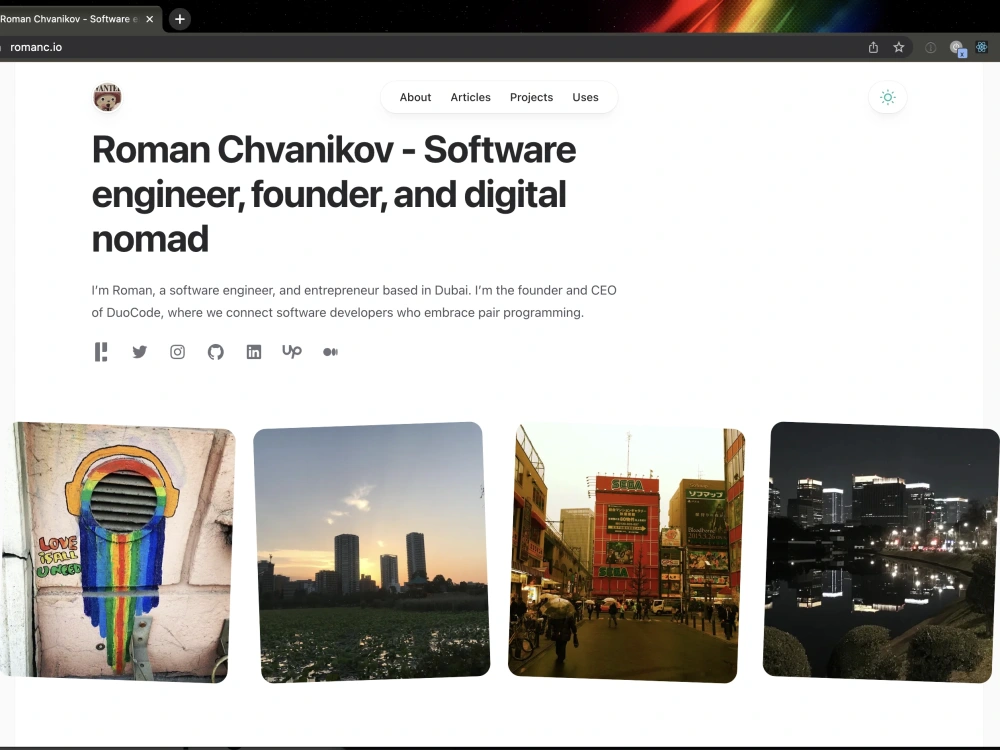Click the rainbow graffiti photo
This screenshot has width=1000, height=750.
tap(116, 552)
